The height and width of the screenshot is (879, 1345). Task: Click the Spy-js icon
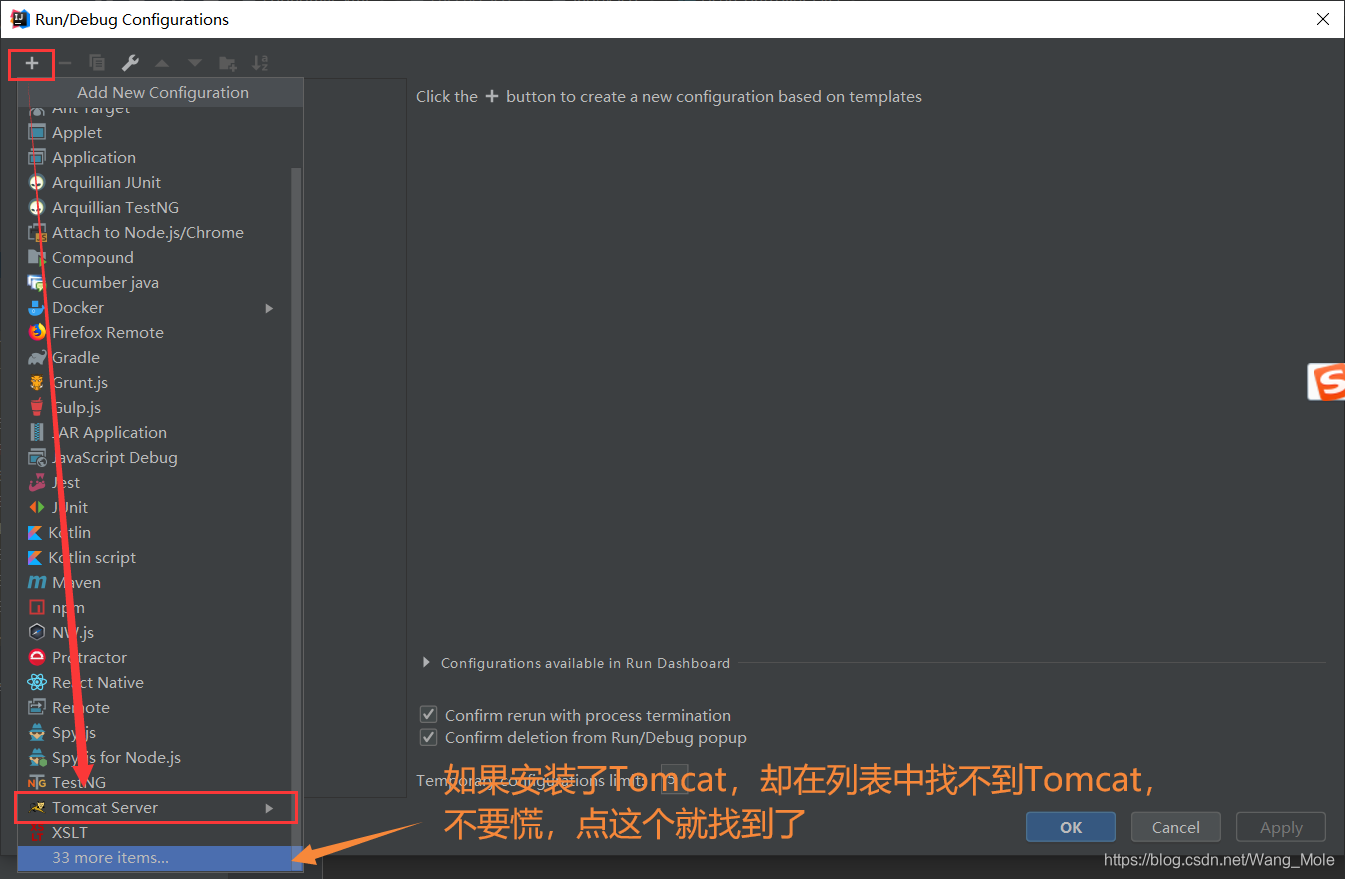coord(37,732)
